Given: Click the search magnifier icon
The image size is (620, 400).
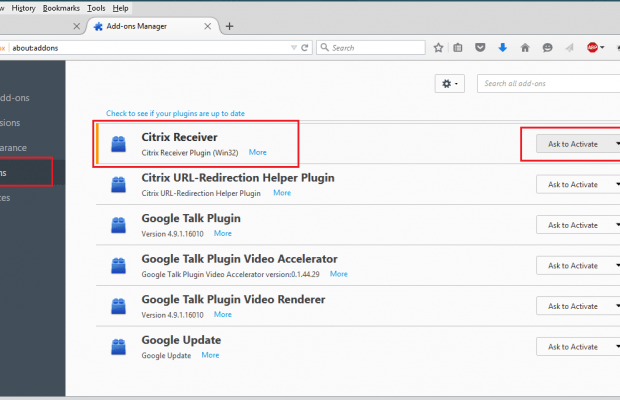Looking at the screenshot, I should point(324,47).
